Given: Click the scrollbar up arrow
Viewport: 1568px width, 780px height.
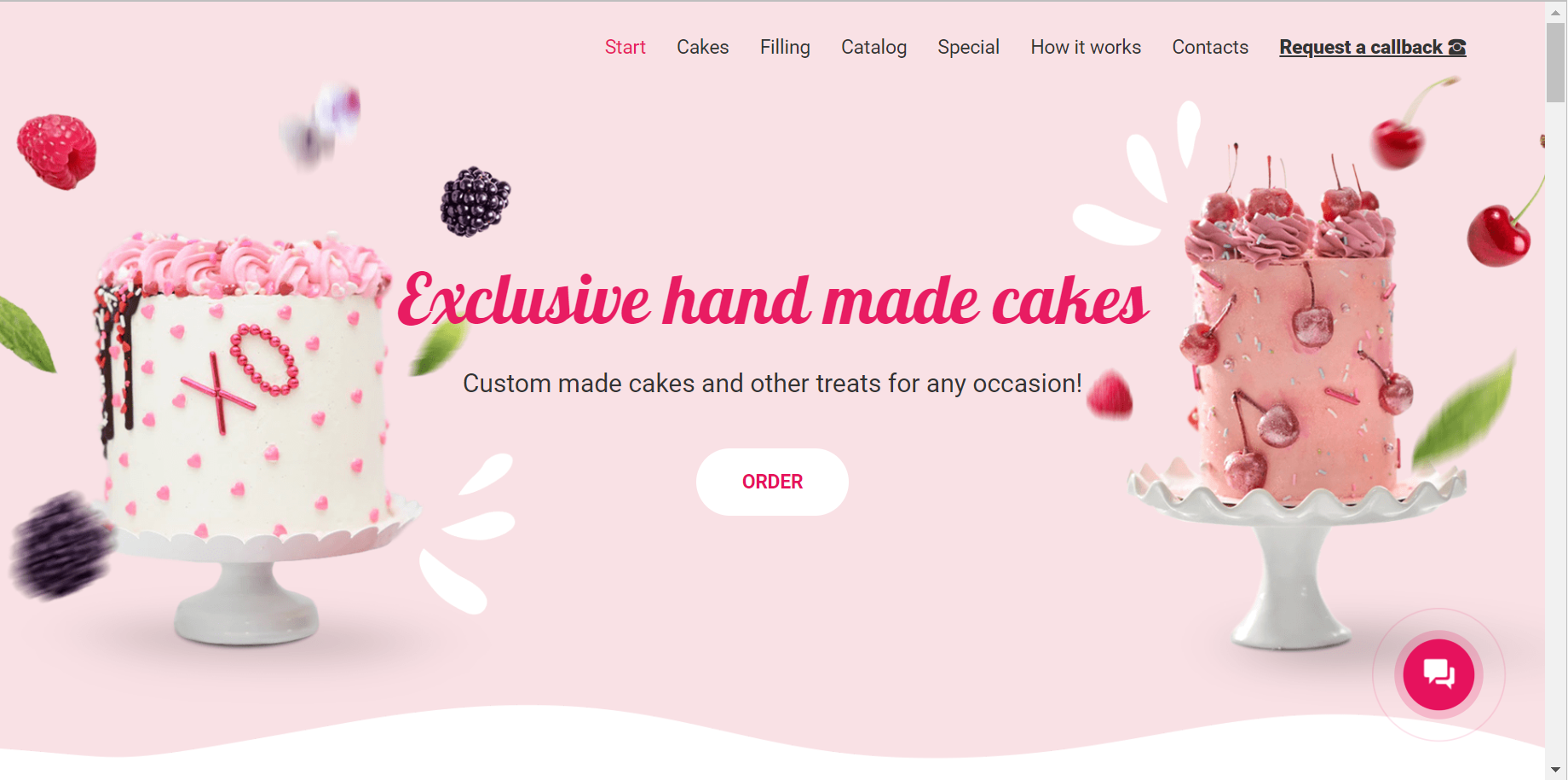Looking at the screenshot, I should tap(1556, 12).
